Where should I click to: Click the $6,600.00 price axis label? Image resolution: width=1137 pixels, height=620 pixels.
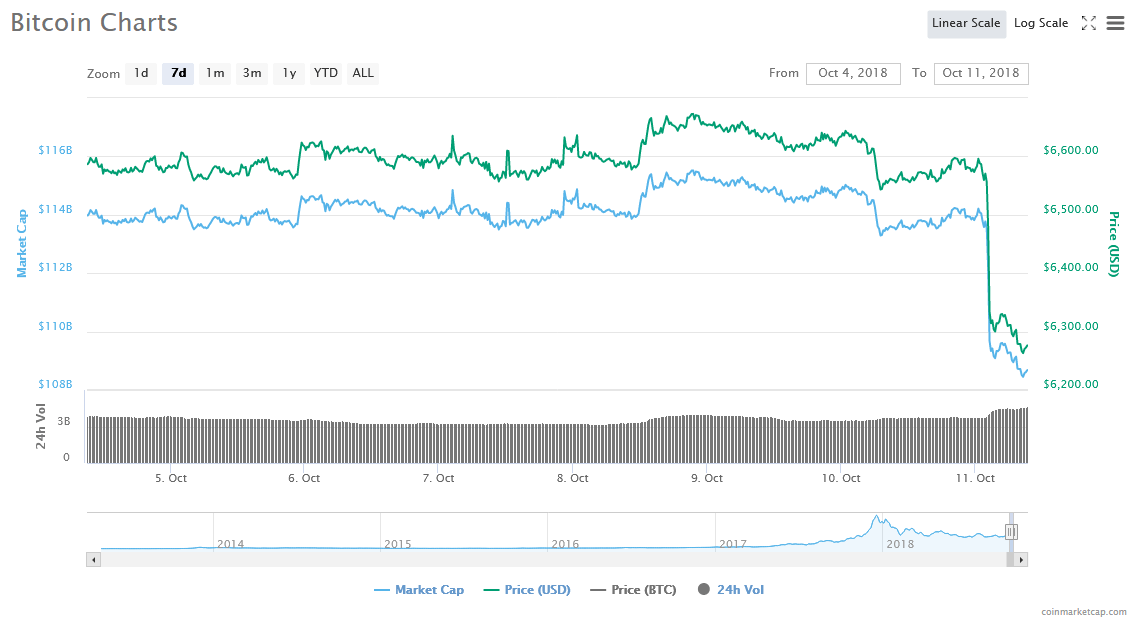1070,150
